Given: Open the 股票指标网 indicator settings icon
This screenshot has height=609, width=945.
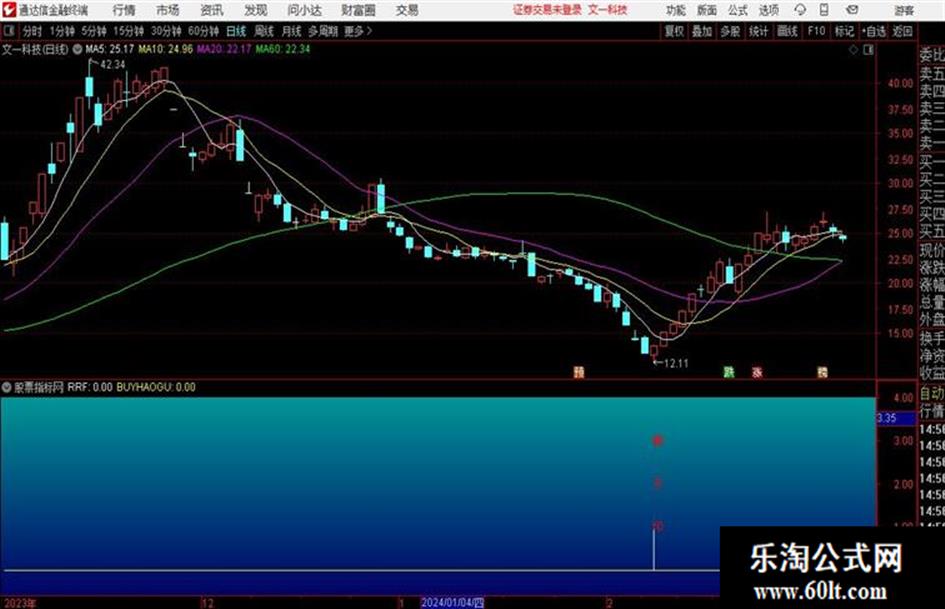Looking at the screenshot, I should tap(7, 387).
